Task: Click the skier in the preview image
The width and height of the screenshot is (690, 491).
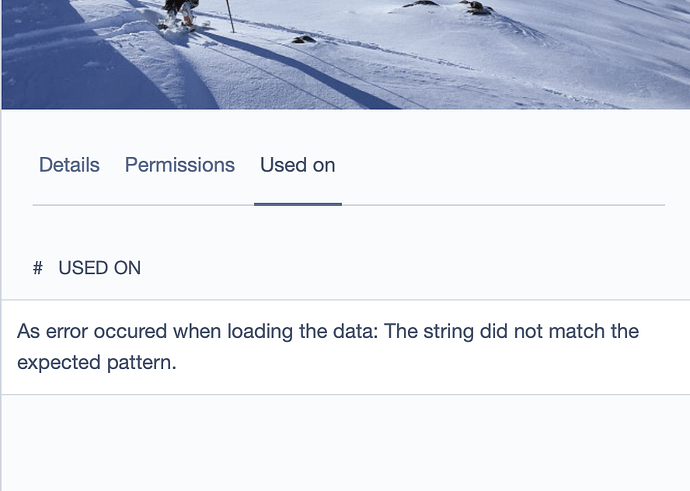Action: coord(178,14)
